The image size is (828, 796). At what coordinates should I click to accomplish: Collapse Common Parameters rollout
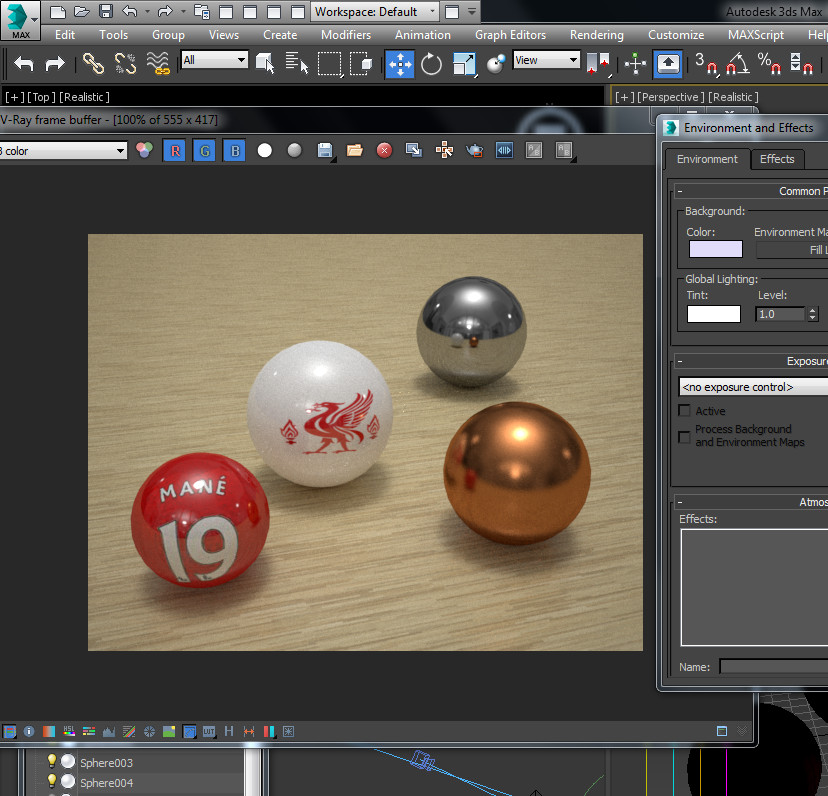click(x=680, y=191)
